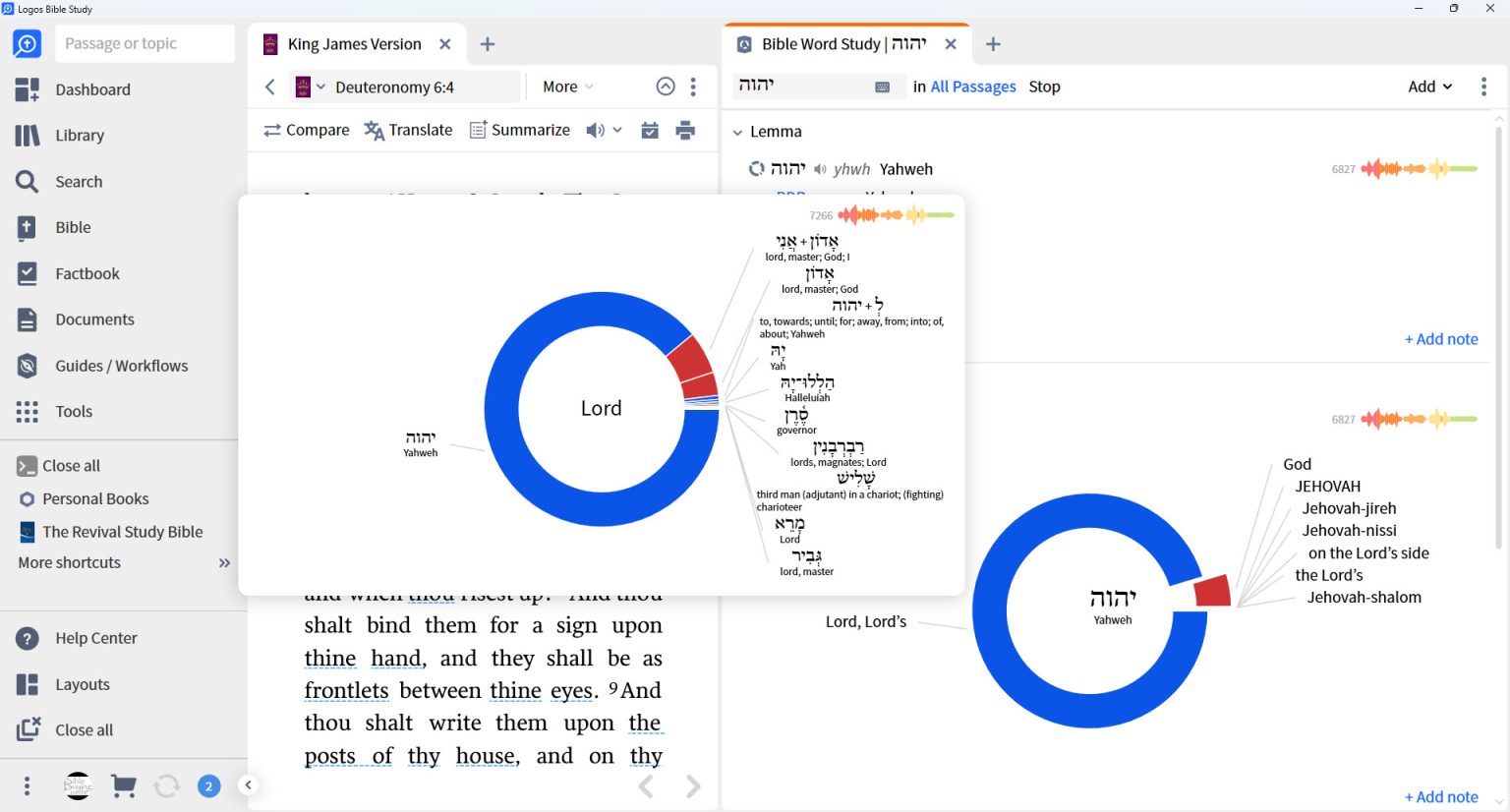Open Guides / Workflows from the sidebar

click(x=123, y=365)
